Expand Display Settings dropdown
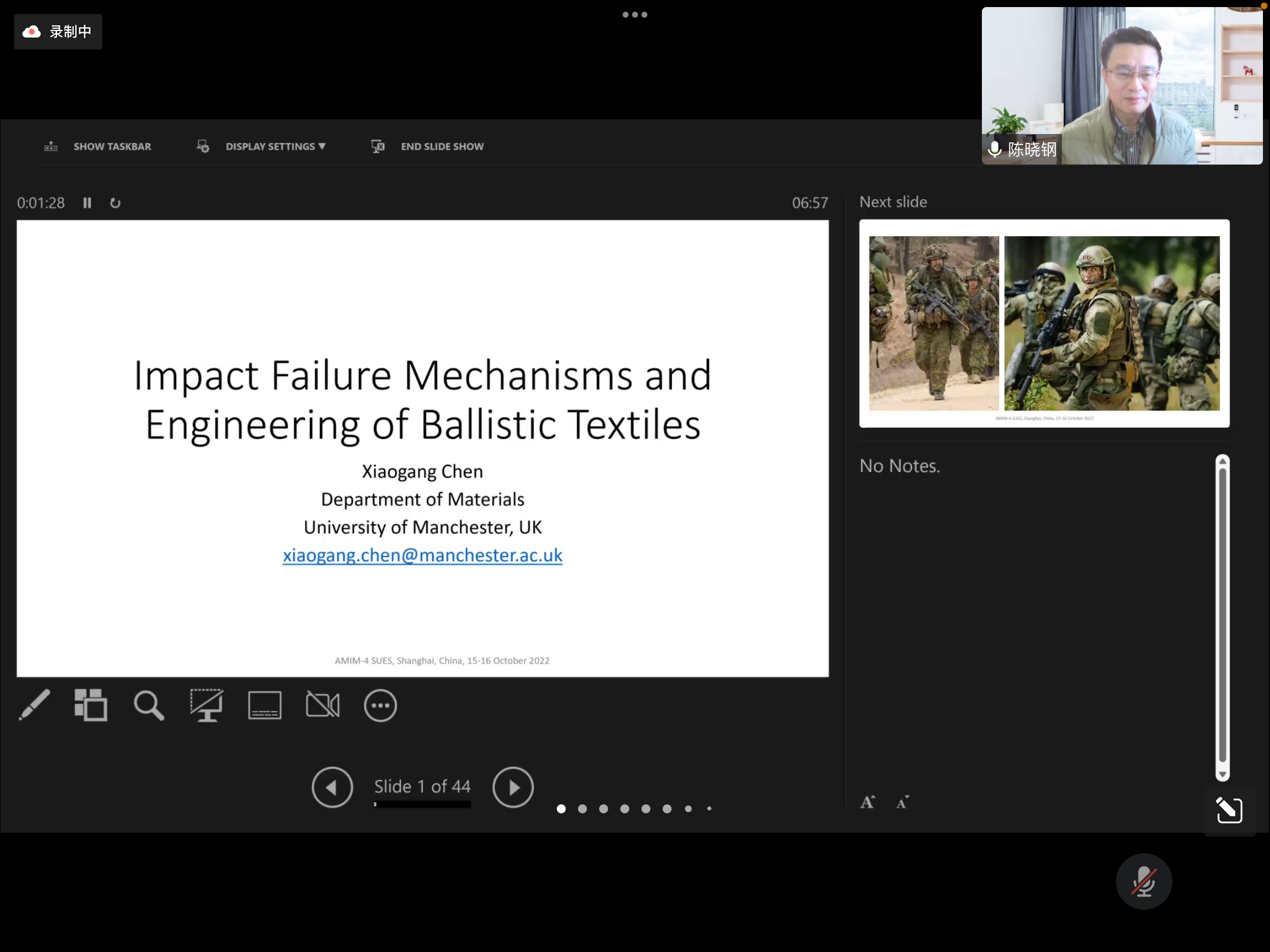 [275, 146]
